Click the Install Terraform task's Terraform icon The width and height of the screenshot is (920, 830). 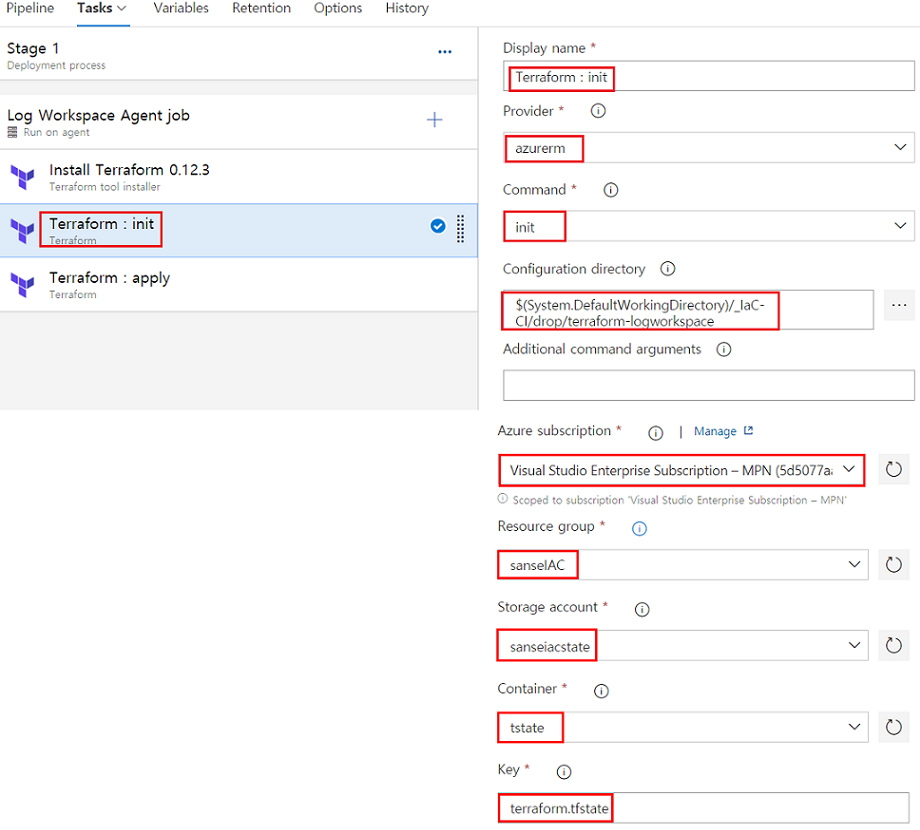[23, 177]
